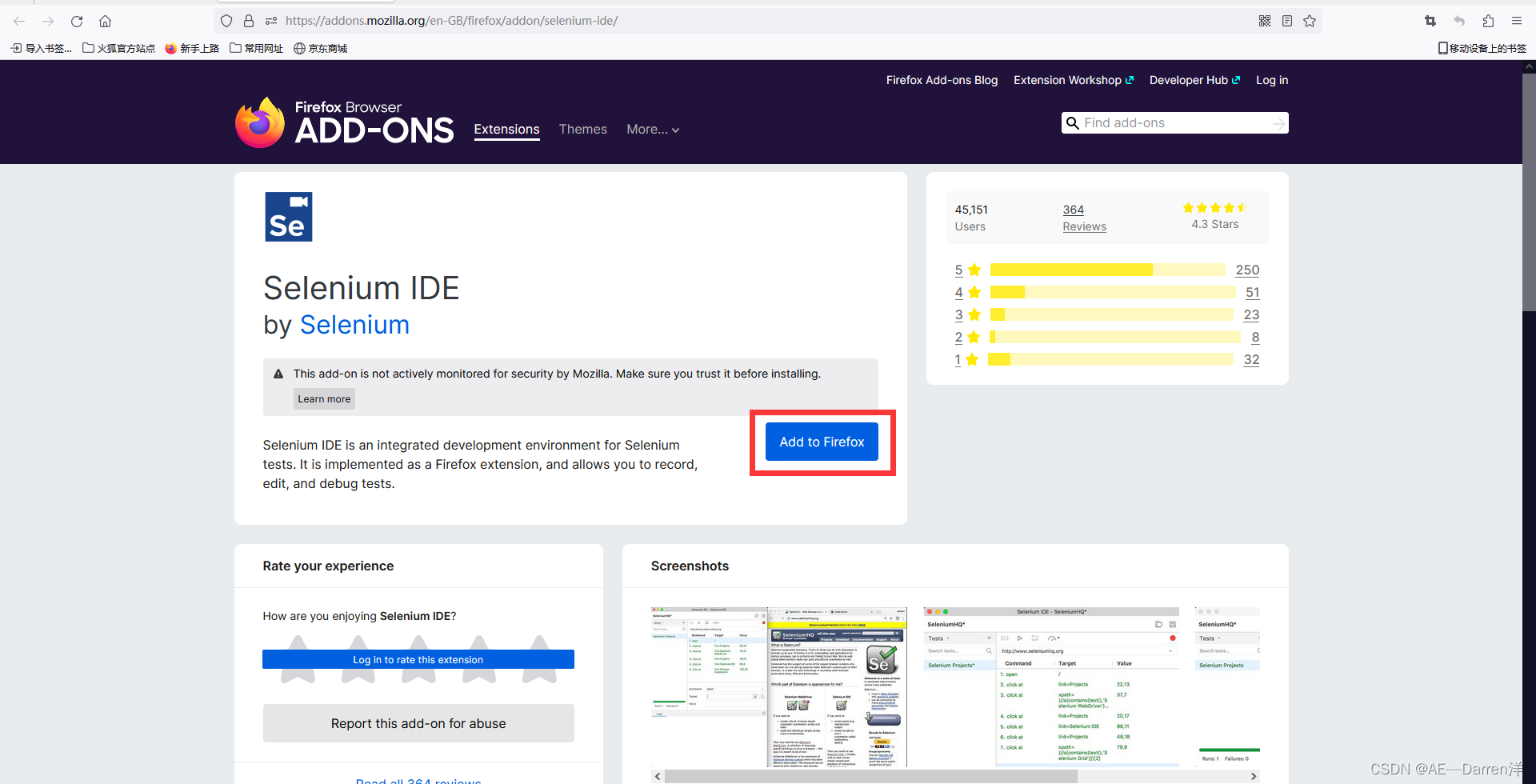The width and height of the screenshot is (1536, 784).
Task: Open reader view from the address bar
Action: [x=1287, y=21]
